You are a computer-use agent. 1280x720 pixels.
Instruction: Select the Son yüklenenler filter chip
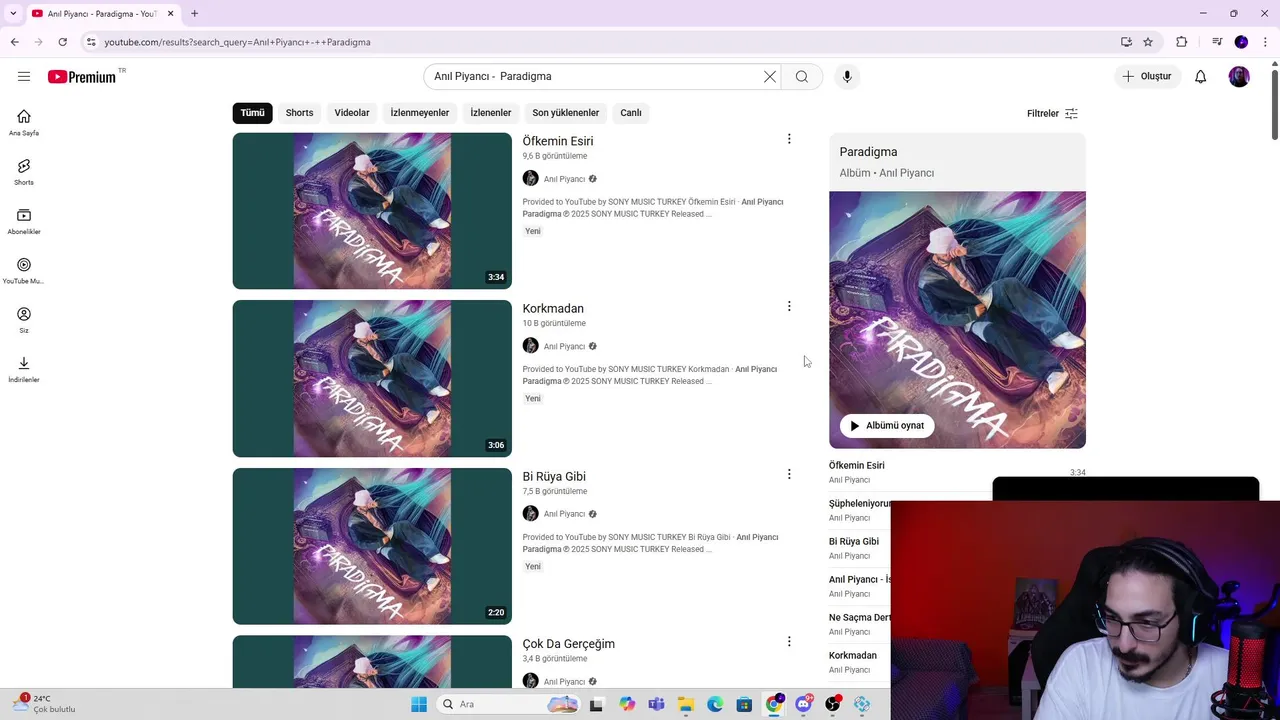click(x=566, y=113)
